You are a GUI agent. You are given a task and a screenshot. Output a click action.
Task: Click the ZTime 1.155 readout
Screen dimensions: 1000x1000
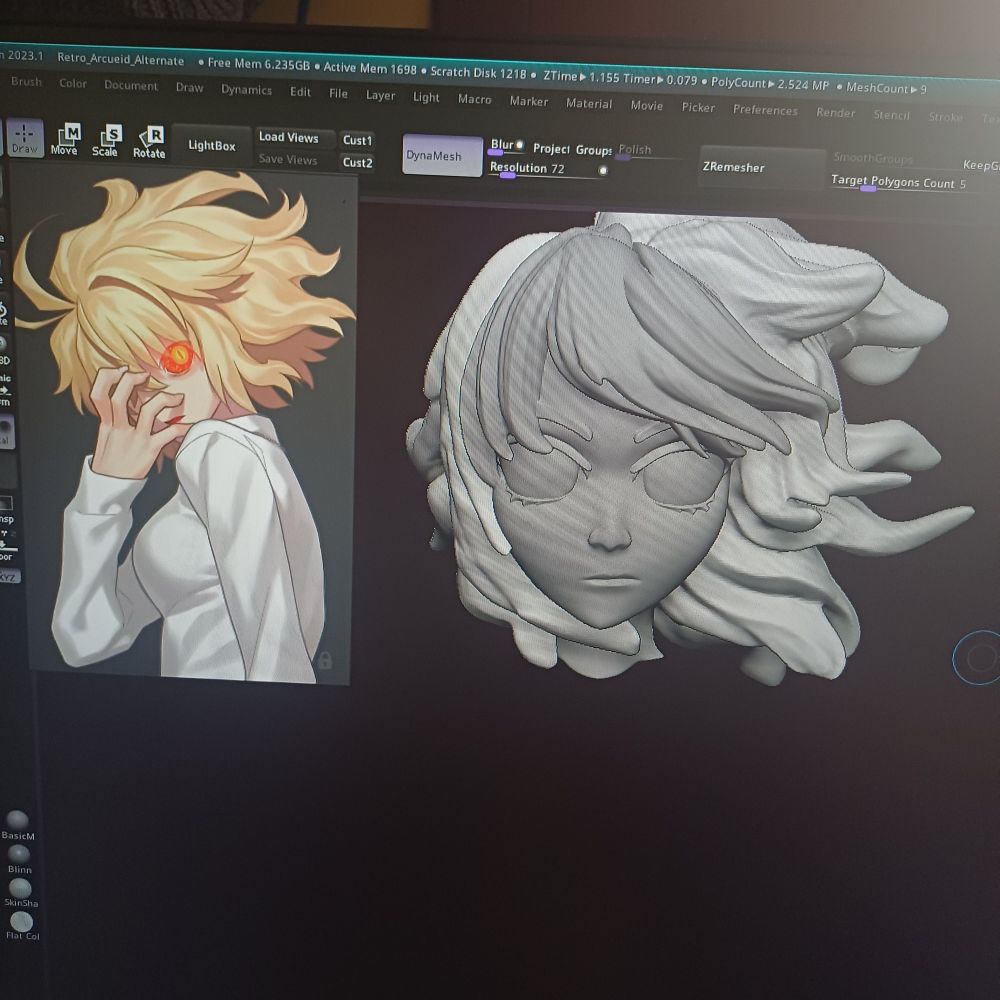pos(580,77)
